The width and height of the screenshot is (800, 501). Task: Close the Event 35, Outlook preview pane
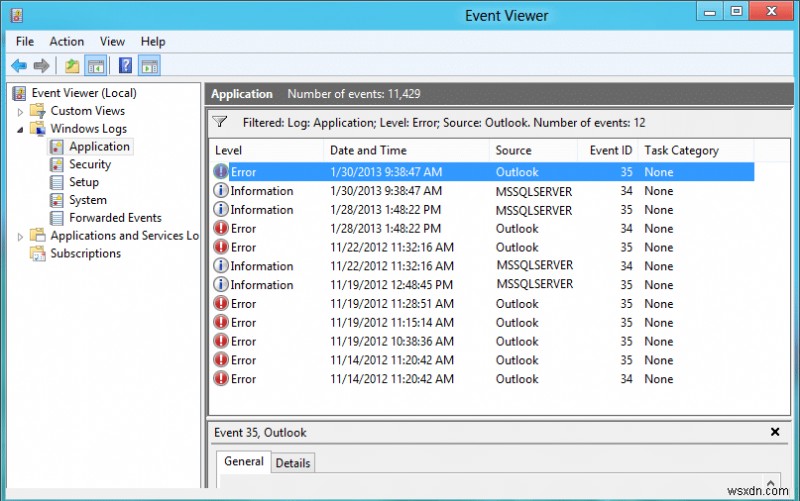pyautogui.click(x=775, y=432)
